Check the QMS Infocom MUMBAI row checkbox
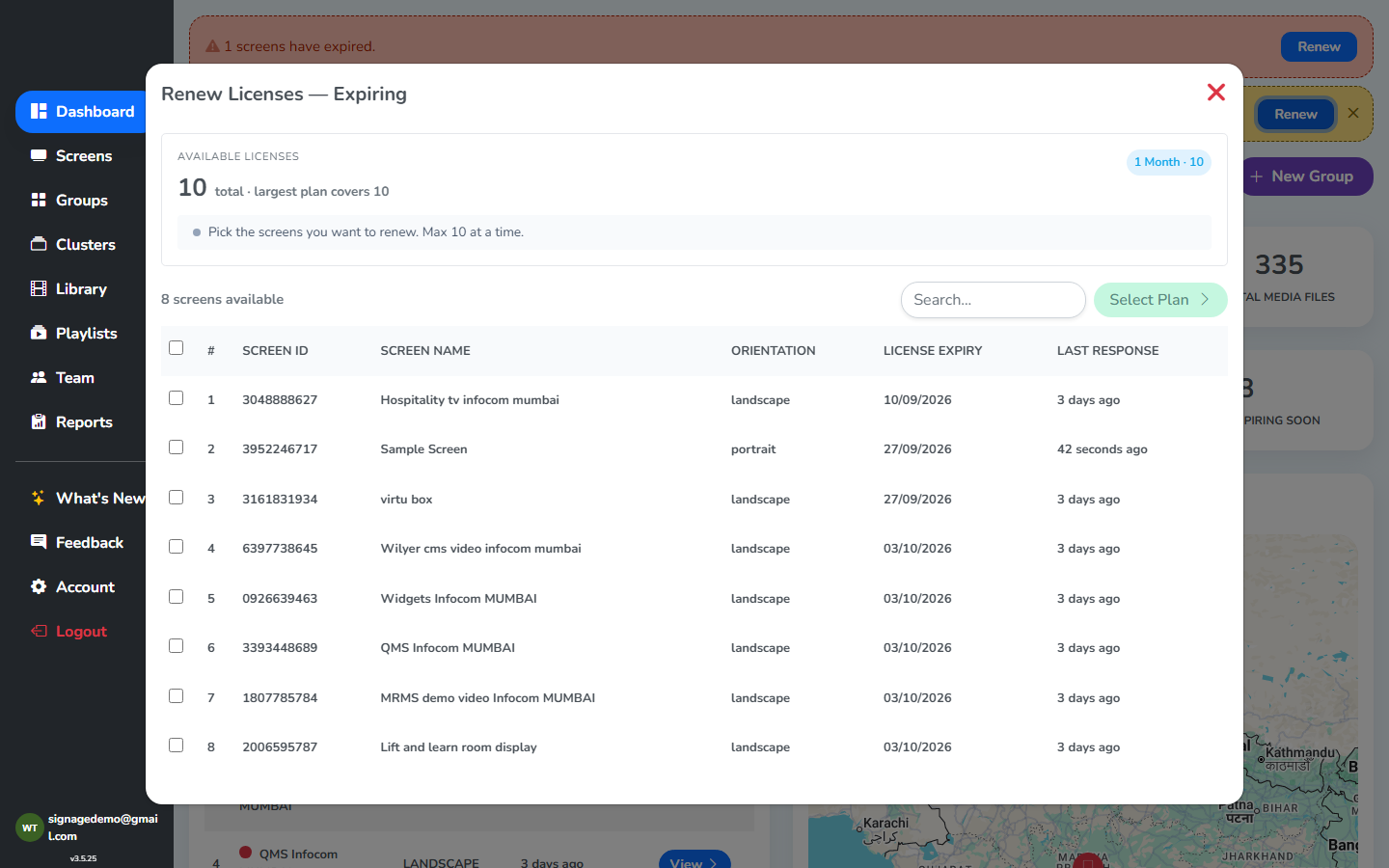 [x=176, y=646]
